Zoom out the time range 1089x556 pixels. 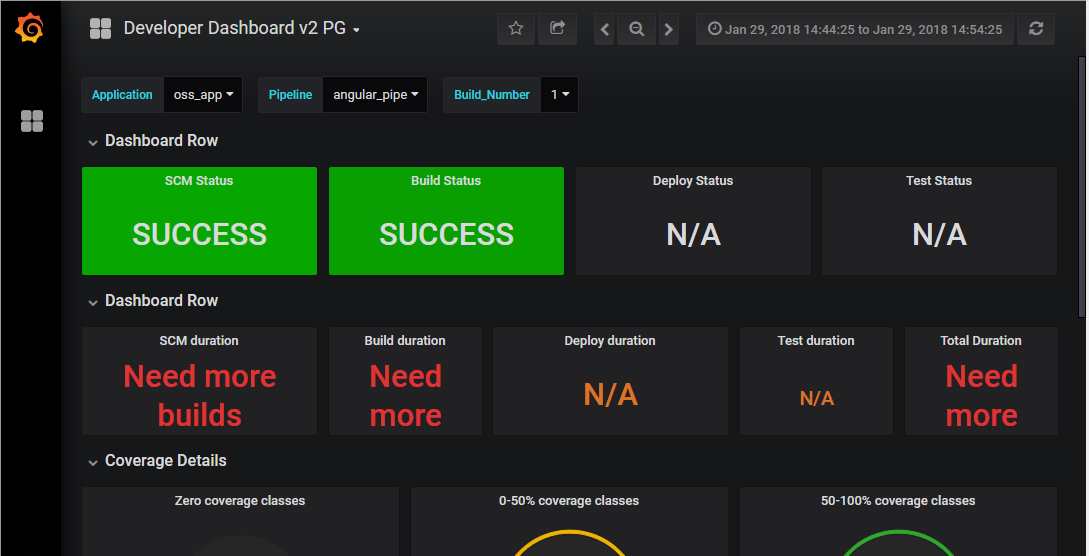click(x=636, y=30)
